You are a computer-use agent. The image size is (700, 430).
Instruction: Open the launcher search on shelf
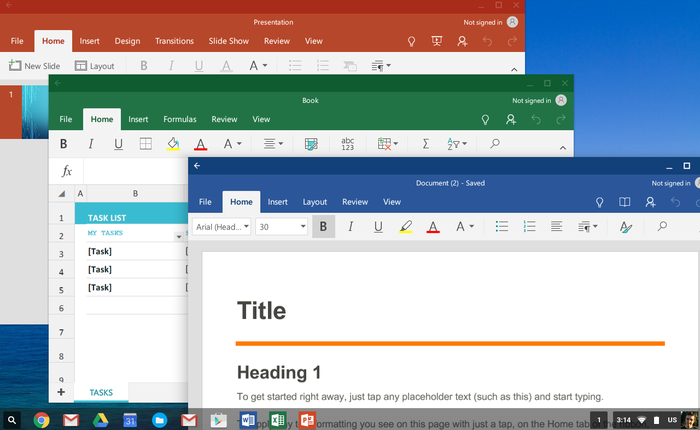[12, 420]
